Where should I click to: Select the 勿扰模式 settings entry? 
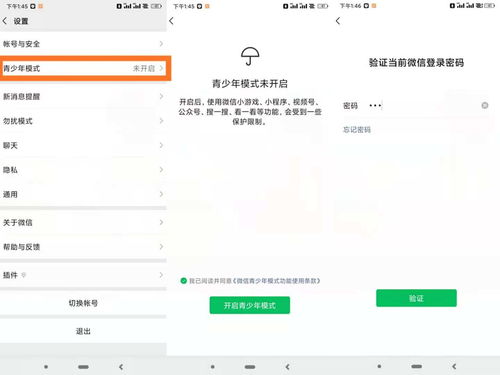pos(83,121)
